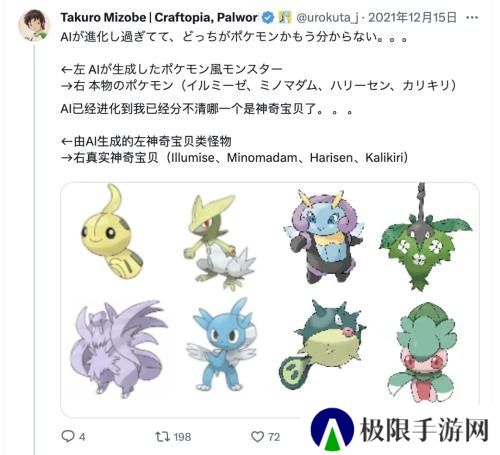The height and width of the screenshot is (455, 500).
Task: Click the reply speech bubble icon
Action: tap(68, 436)
